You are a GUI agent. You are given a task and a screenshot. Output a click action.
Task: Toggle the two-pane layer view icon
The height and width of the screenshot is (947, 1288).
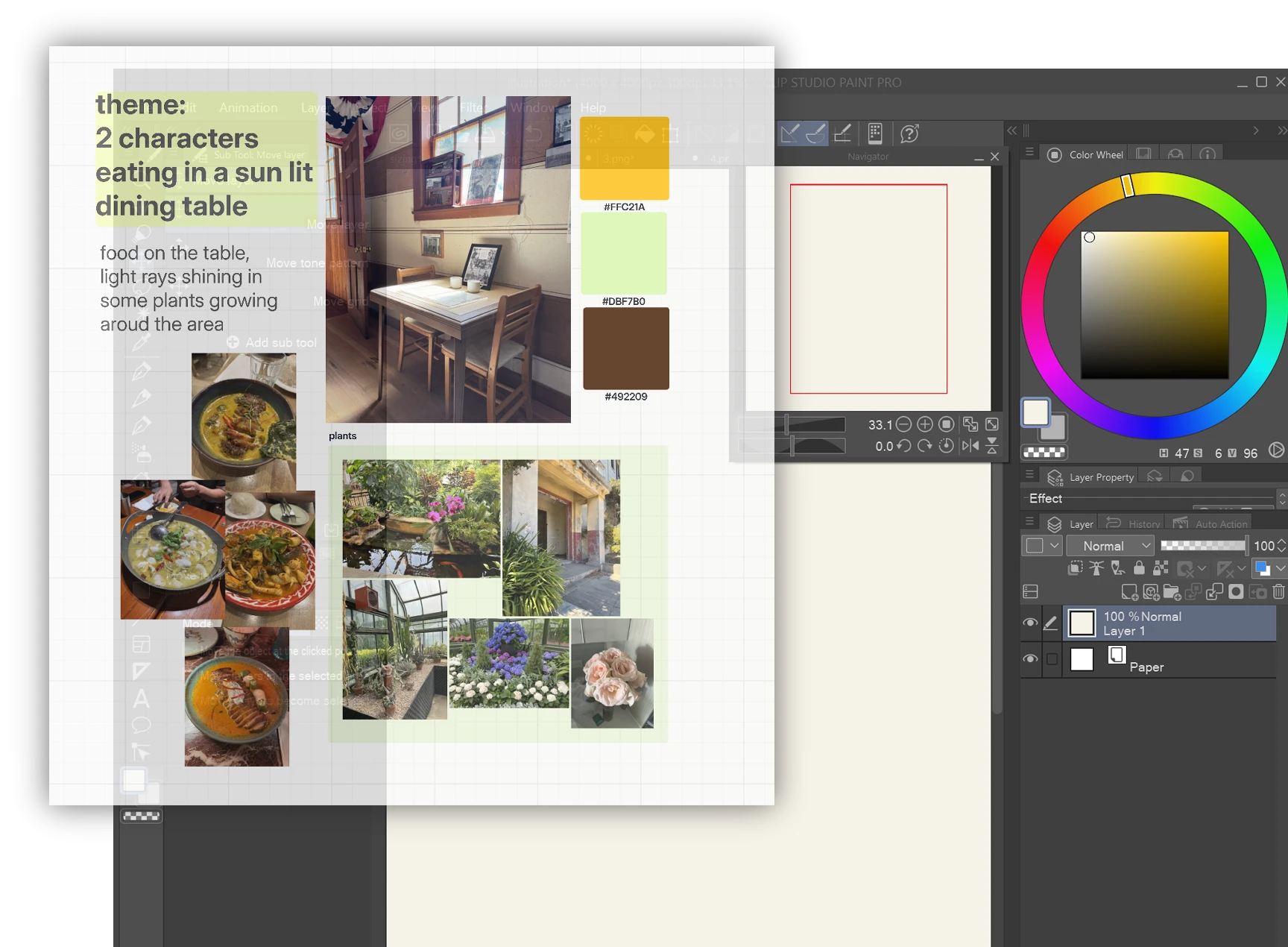(x=1031, y=591)
